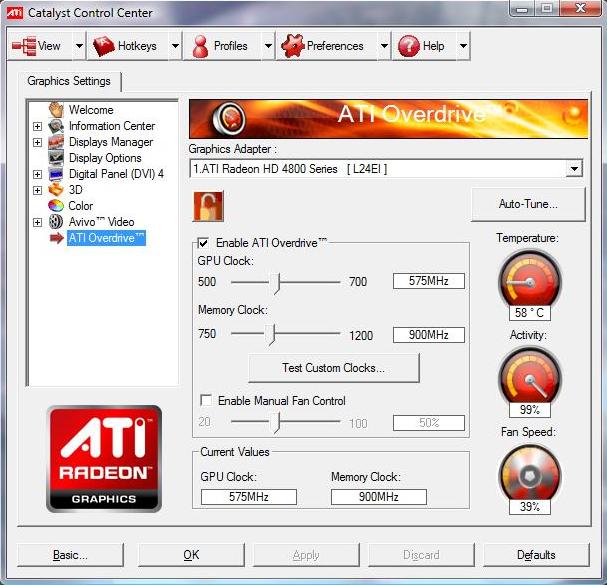Click the Activity gauge dial
The height and width of the screenshot is (585, 607).
[530, 377]
